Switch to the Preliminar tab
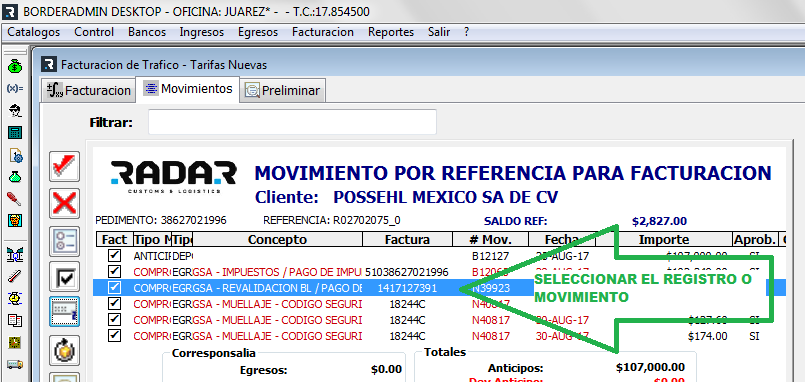 pos(283,90)
